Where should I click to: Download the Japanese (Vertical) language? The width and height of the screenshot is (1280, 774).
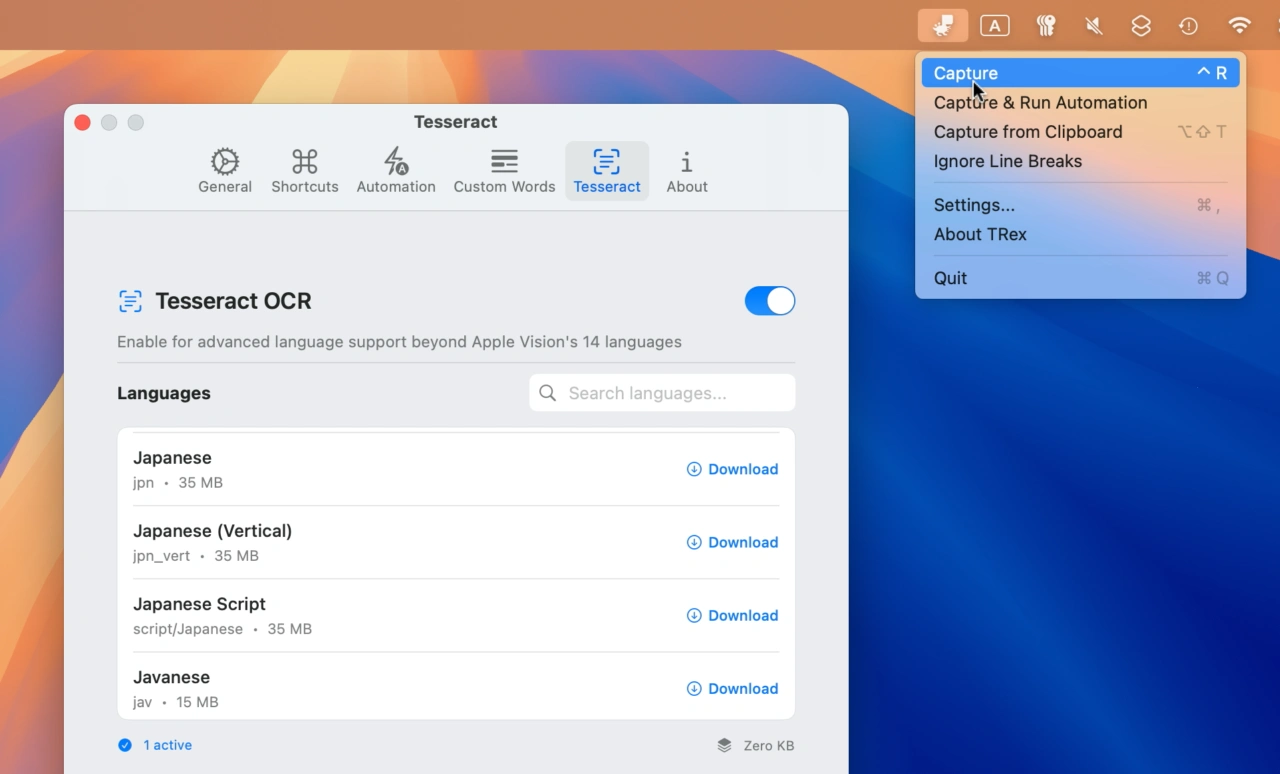732,542
